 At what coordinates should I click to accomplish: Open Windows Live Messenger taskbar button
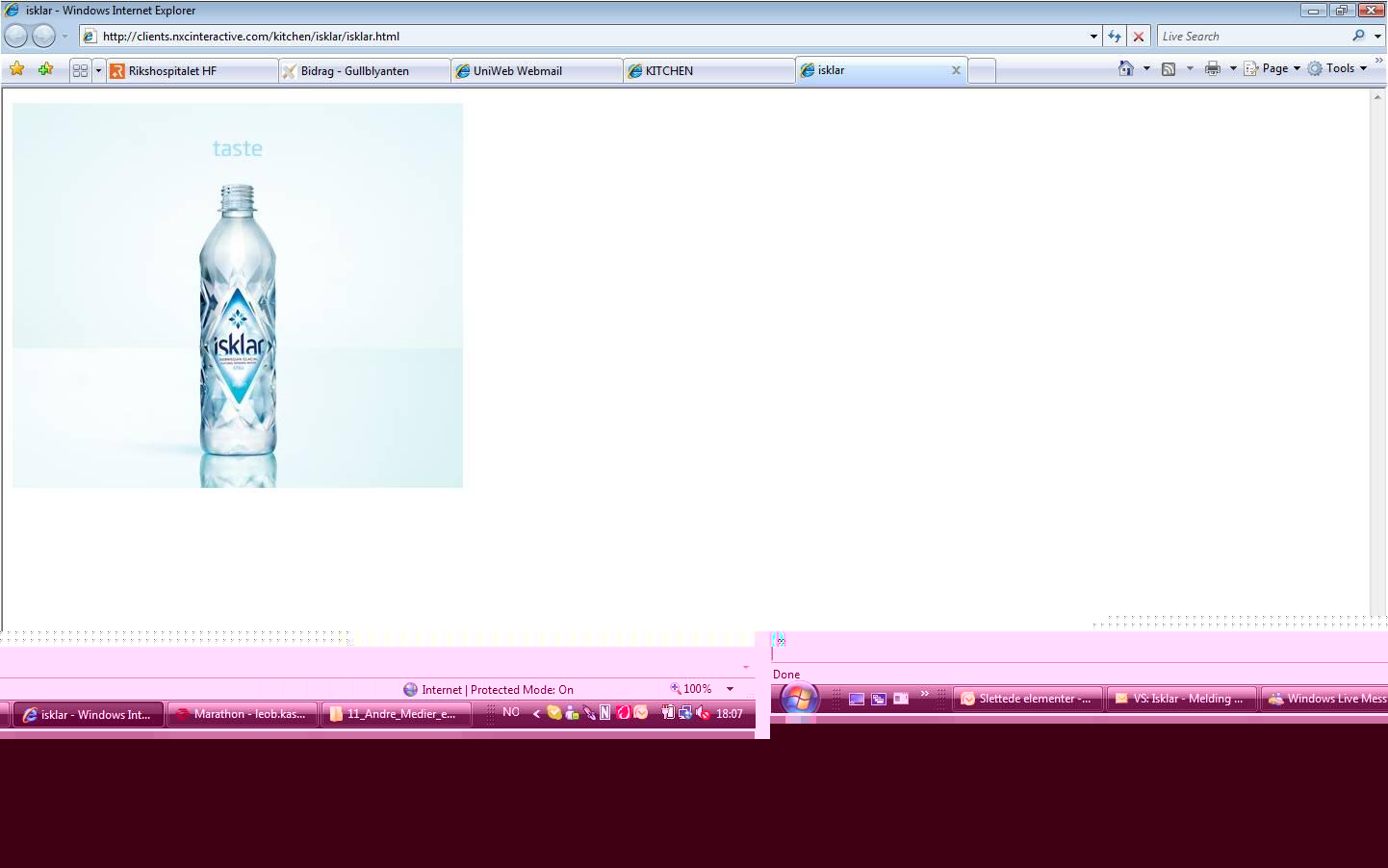[x=1324, y=699]
